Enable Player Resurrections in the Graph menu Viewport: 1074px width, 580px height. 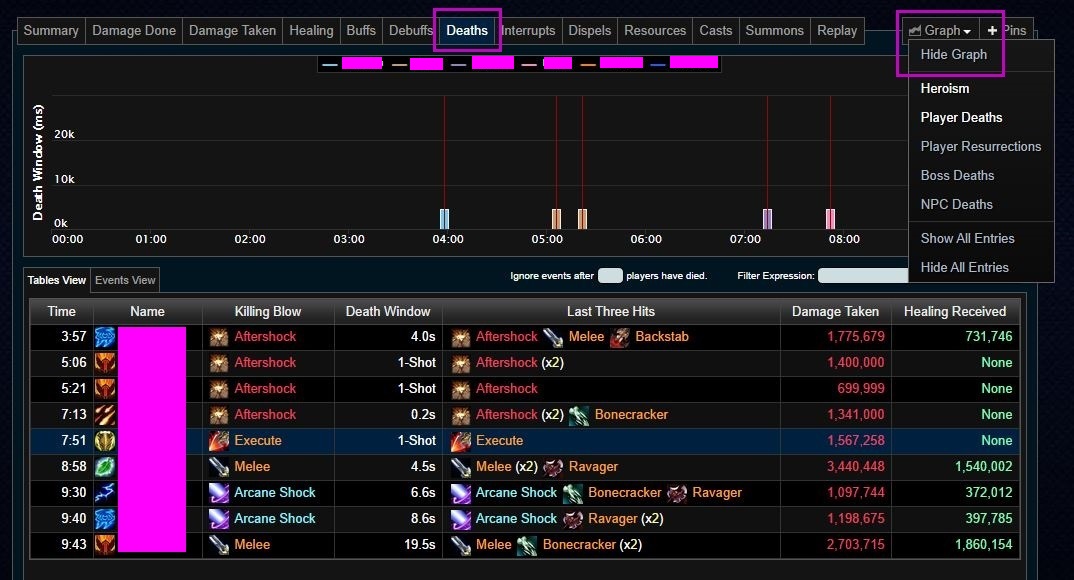[x=980, y=146]
